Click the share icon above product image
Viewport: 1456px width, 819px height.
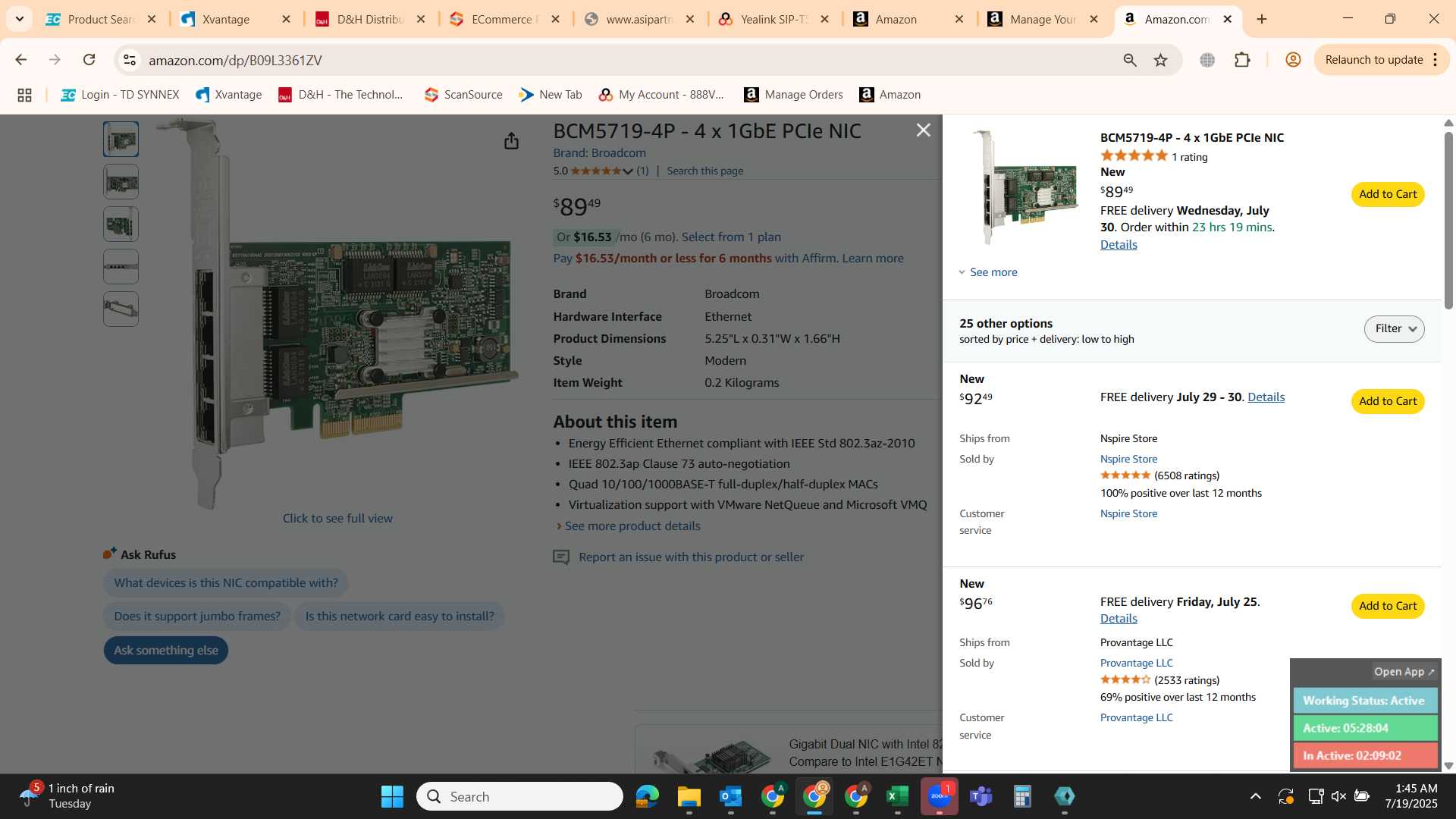point(511,141)
